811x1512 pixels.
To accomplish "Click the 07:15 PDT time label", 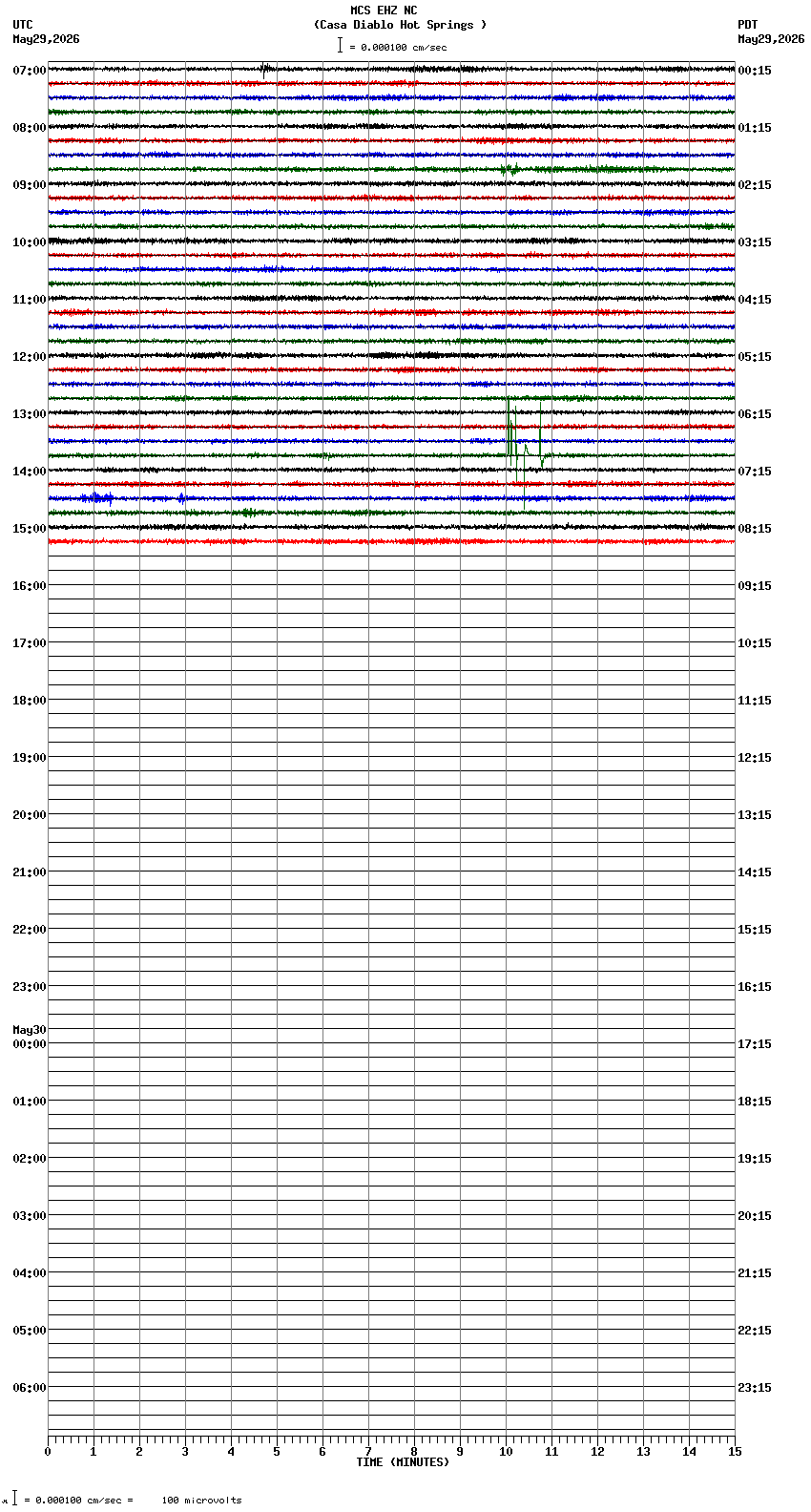I will click(x=755, y=471).
